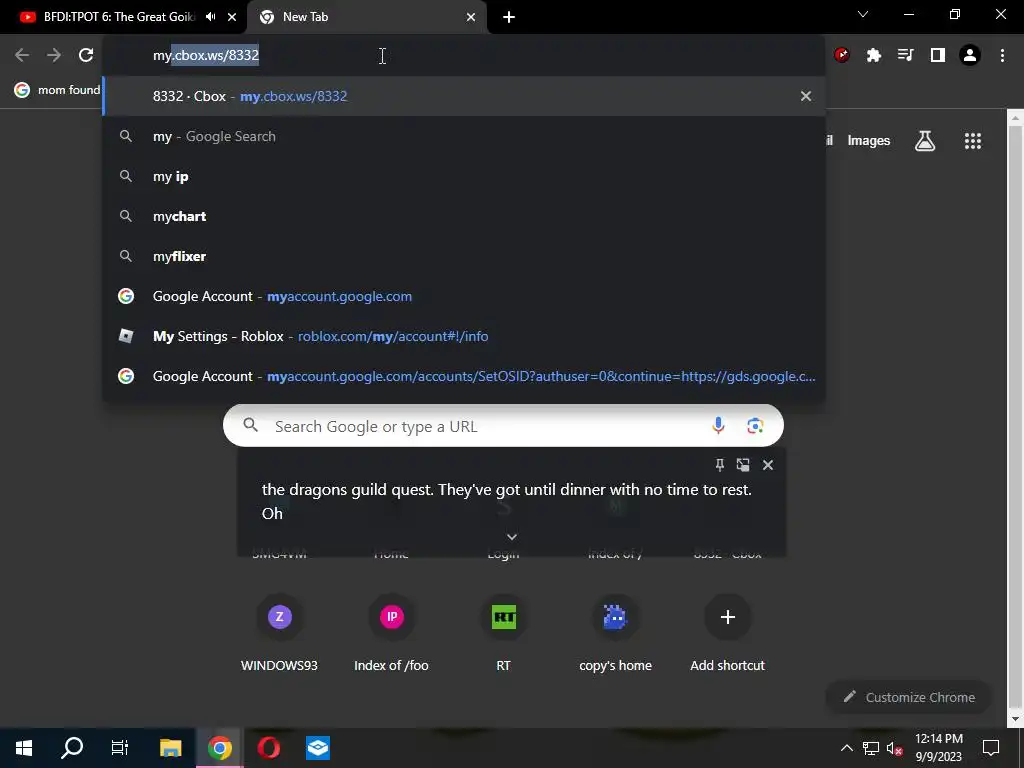Pin the live caption box
The height and width of the screenshot is (768, 1024).
pos(720,465)
